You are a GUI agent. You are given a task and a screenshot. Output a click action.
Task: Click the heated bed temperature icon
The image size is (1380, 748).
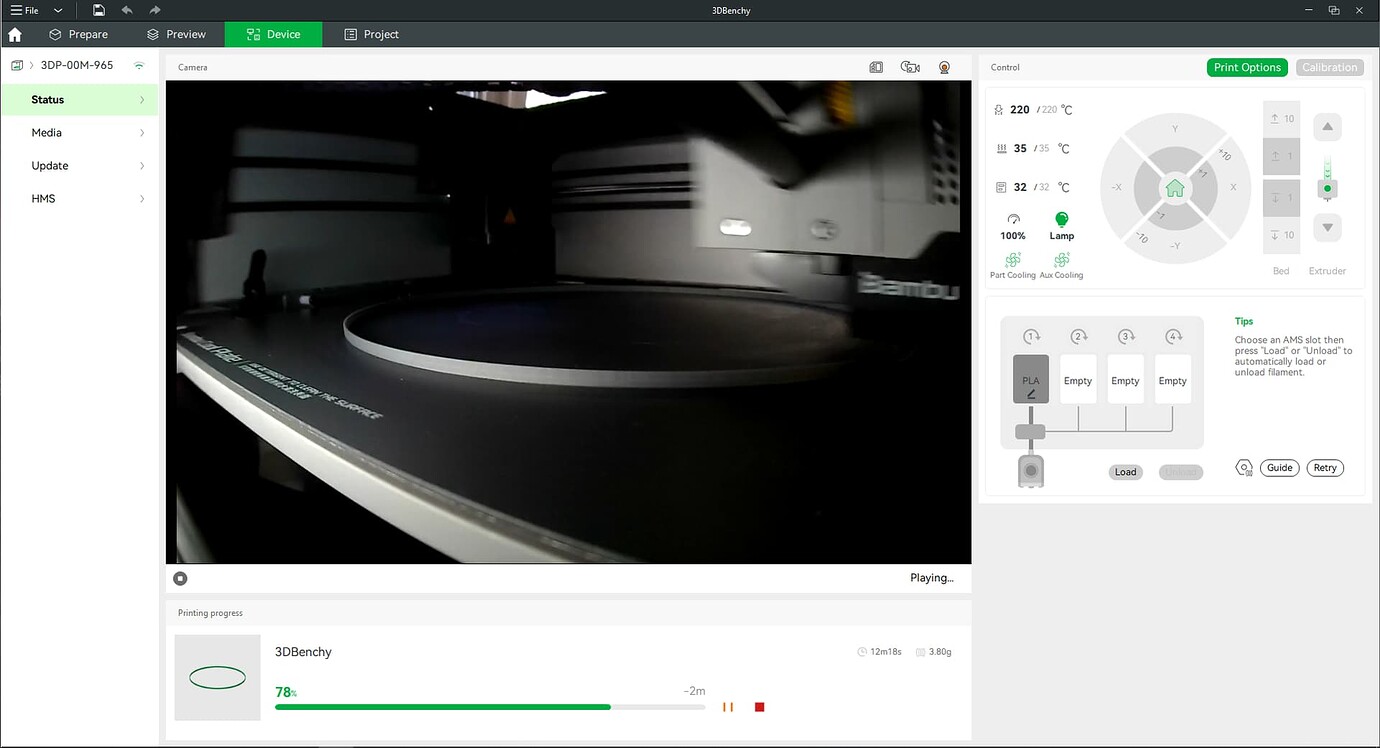(x=1001, y=148)
